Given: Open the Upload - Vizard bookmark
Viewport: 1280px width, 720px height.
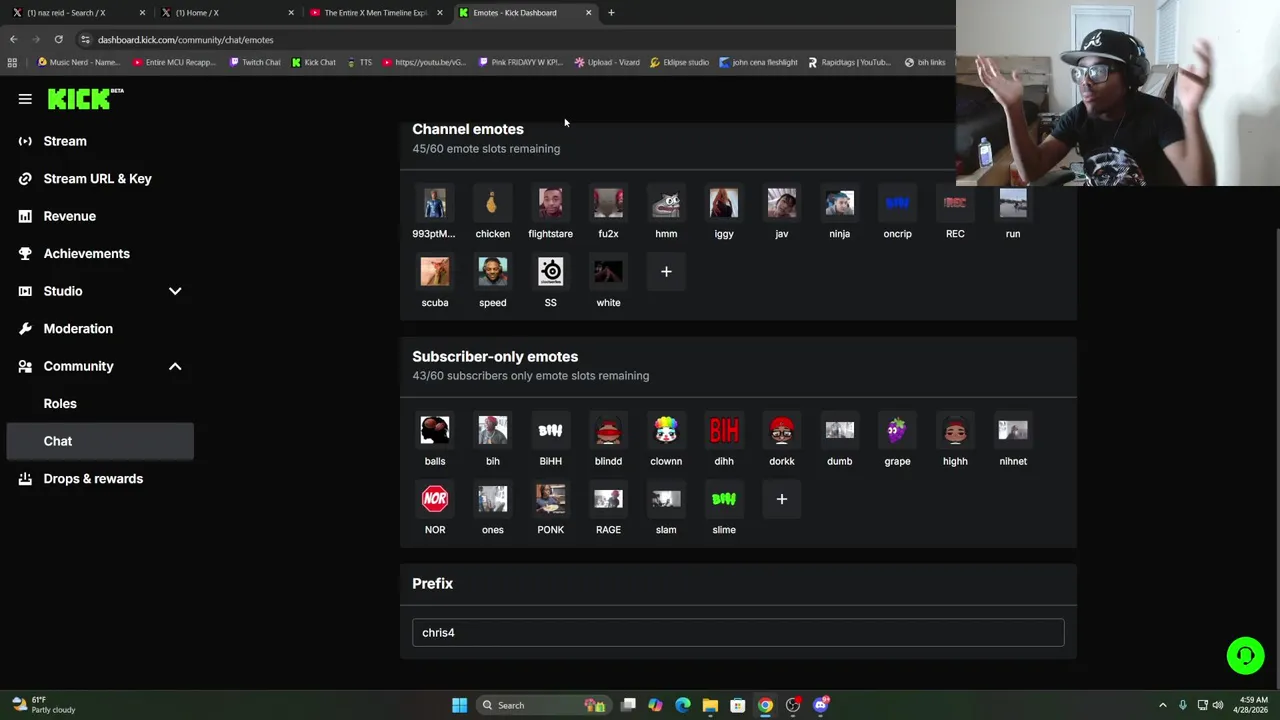Looking at the screenshot, I should 608,62.
